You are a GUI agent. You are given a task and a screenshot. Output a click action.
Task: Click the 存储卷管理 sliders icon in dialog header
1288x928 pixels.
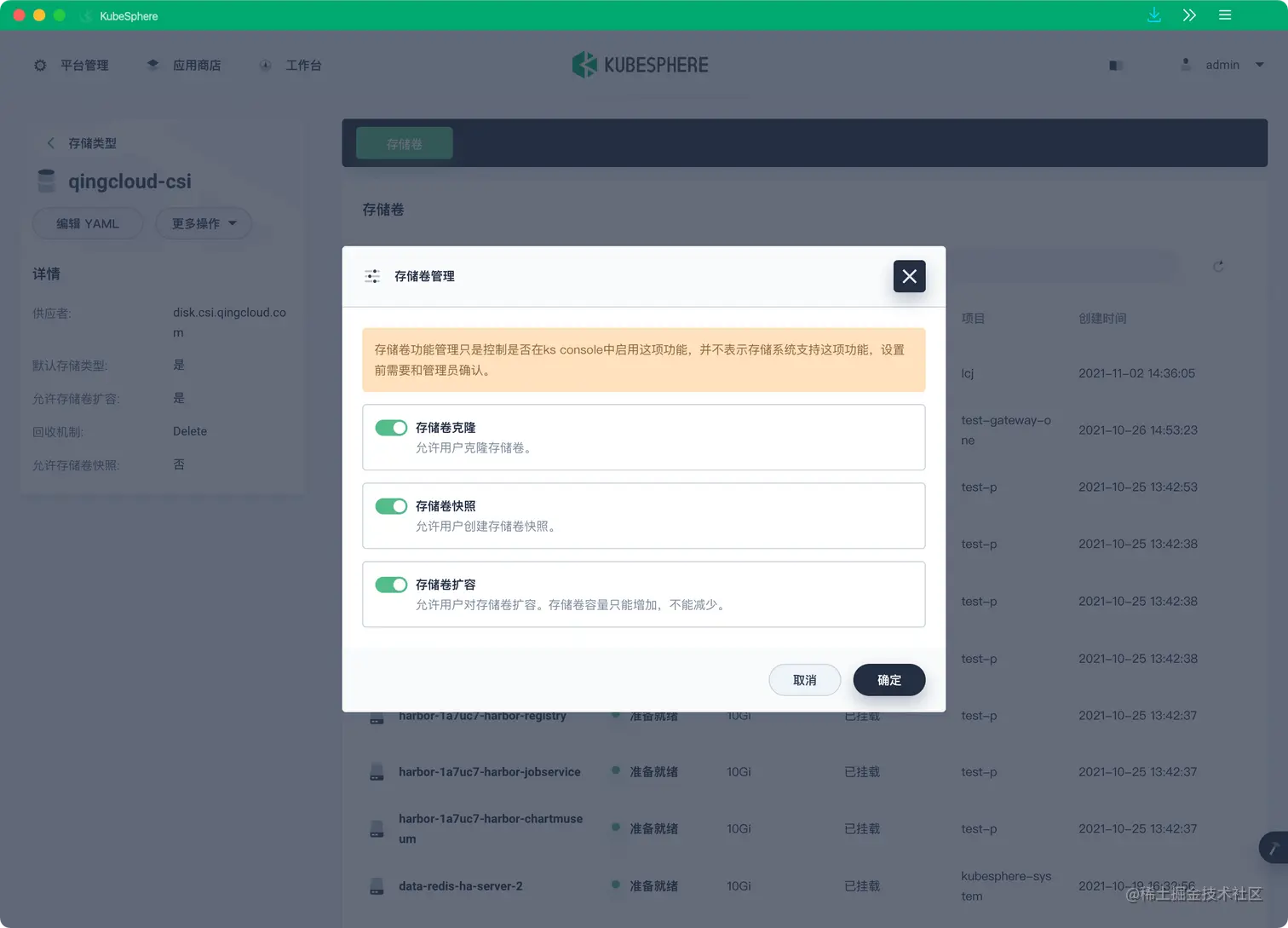pyautogui.click(x=372, y=276)
